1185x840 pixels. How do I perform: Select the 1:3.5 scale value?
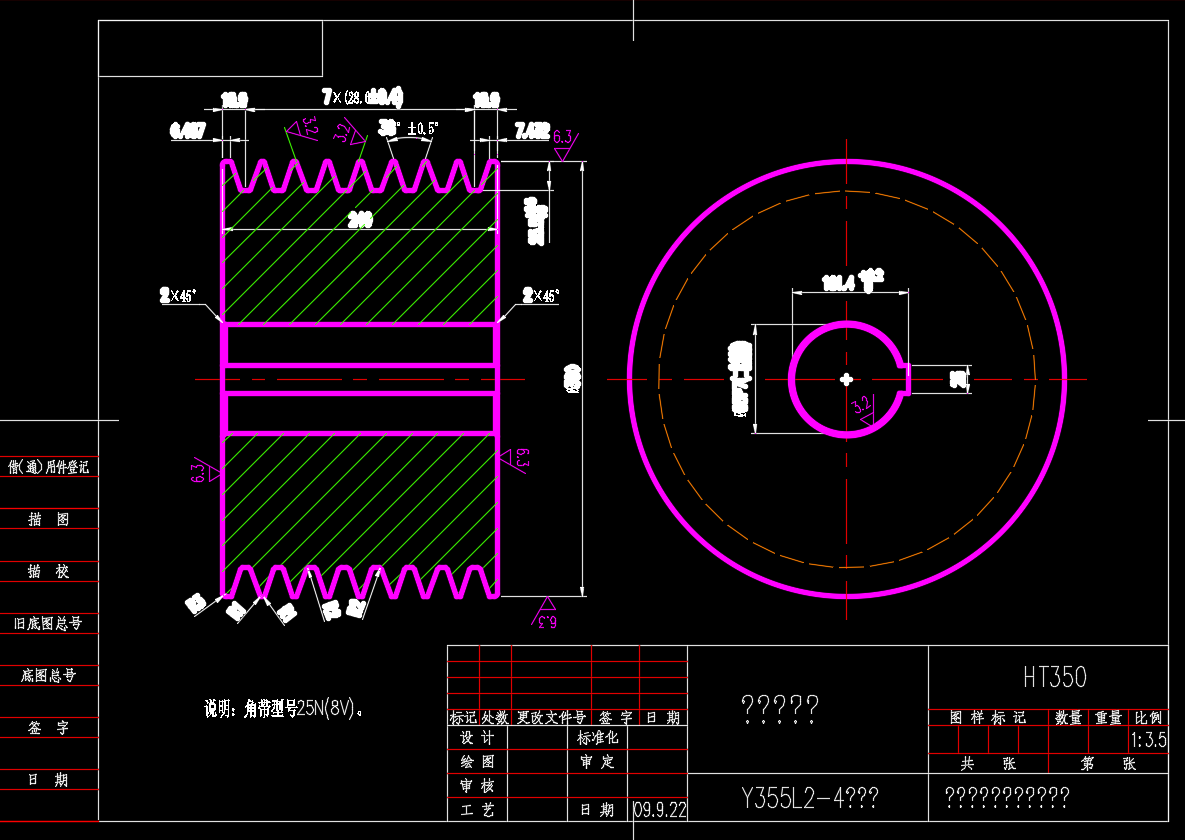pos(1148,741)
